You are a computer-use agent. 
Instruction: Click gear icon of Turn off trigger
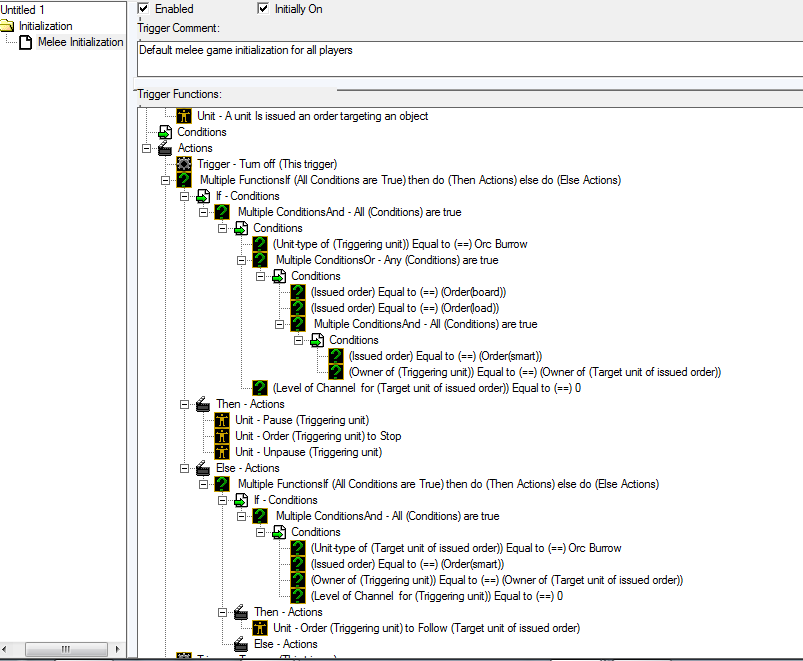(184, 164)
